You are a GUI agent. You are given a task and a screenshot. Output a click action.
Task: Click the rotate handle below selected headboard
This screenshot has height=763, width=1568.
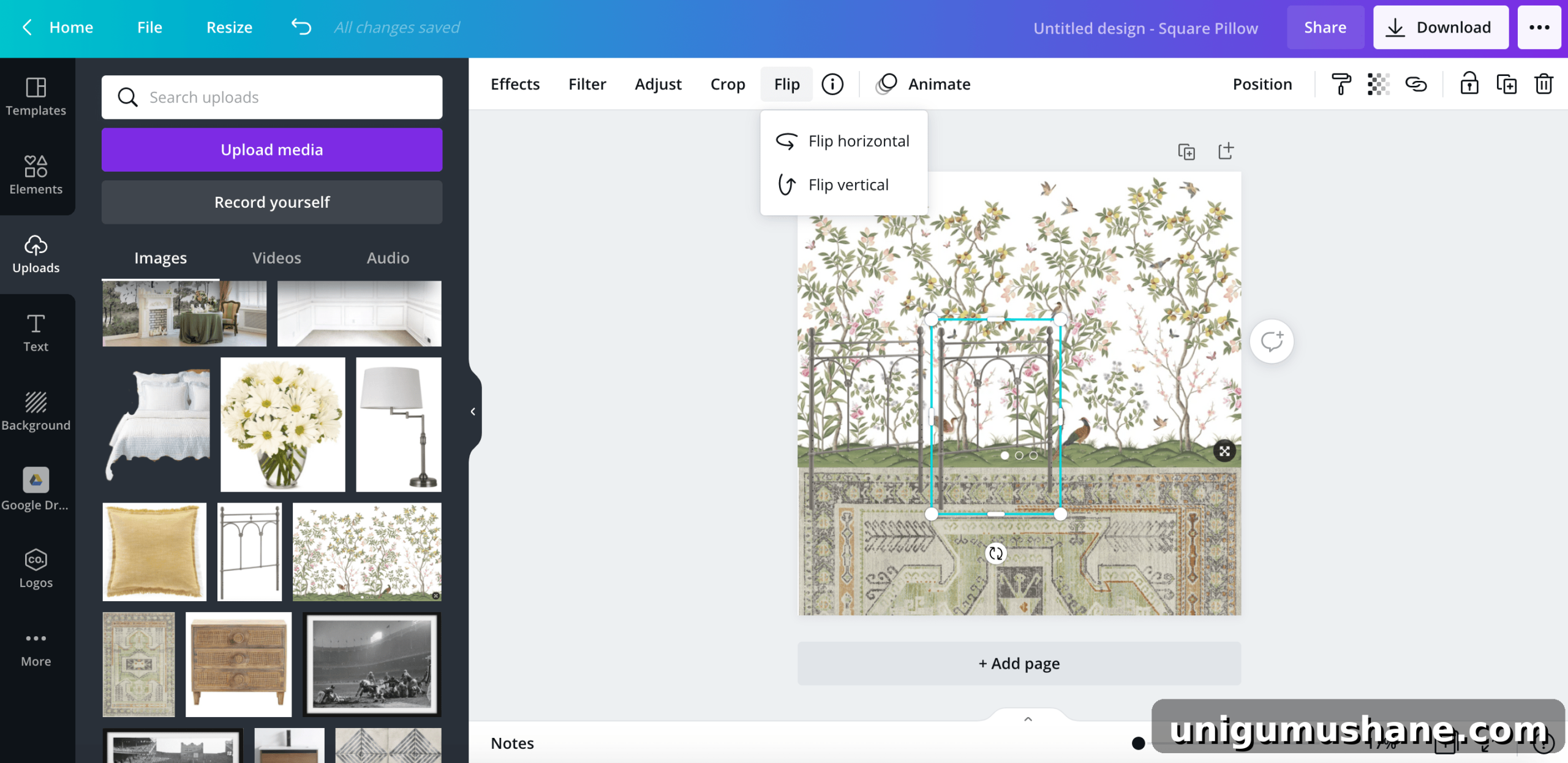[996, 553]
